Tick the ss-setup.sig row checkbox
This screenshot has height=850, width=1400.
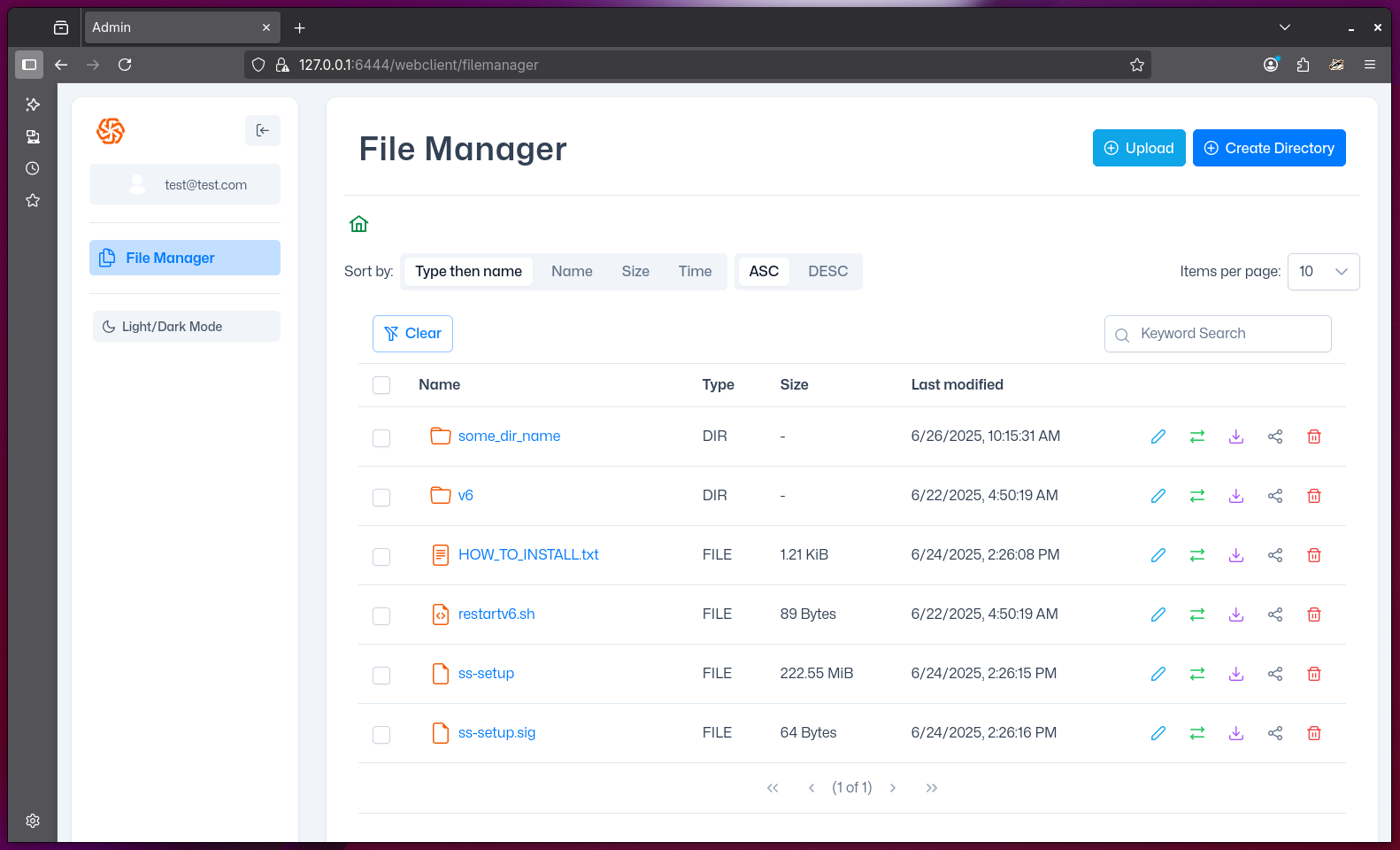(x=381, y=735)
